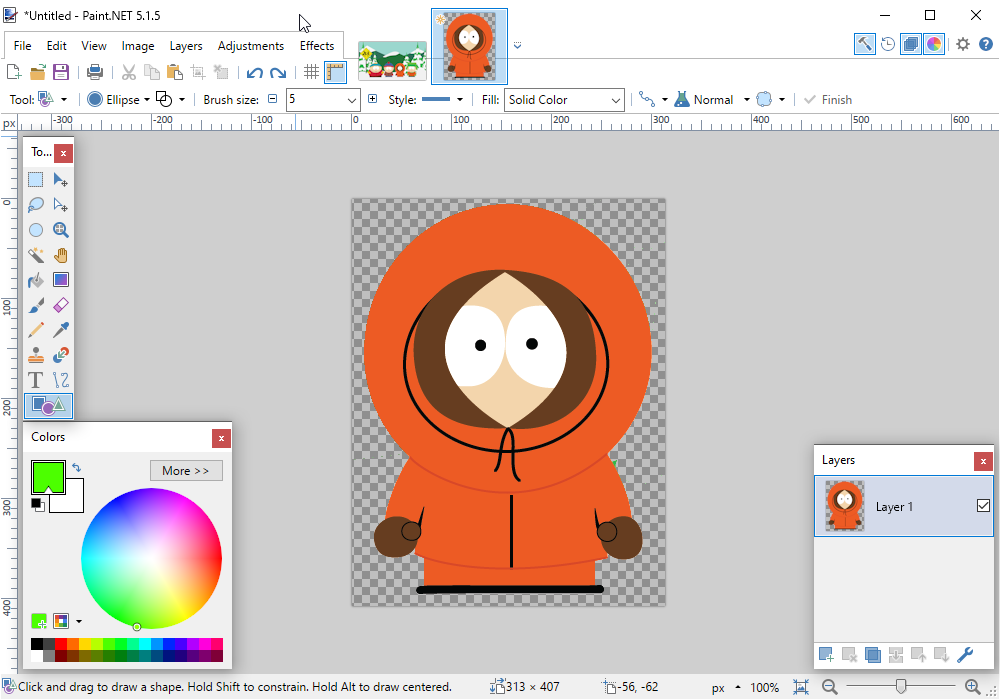Select the Paintbrush tool

[36, 305]
